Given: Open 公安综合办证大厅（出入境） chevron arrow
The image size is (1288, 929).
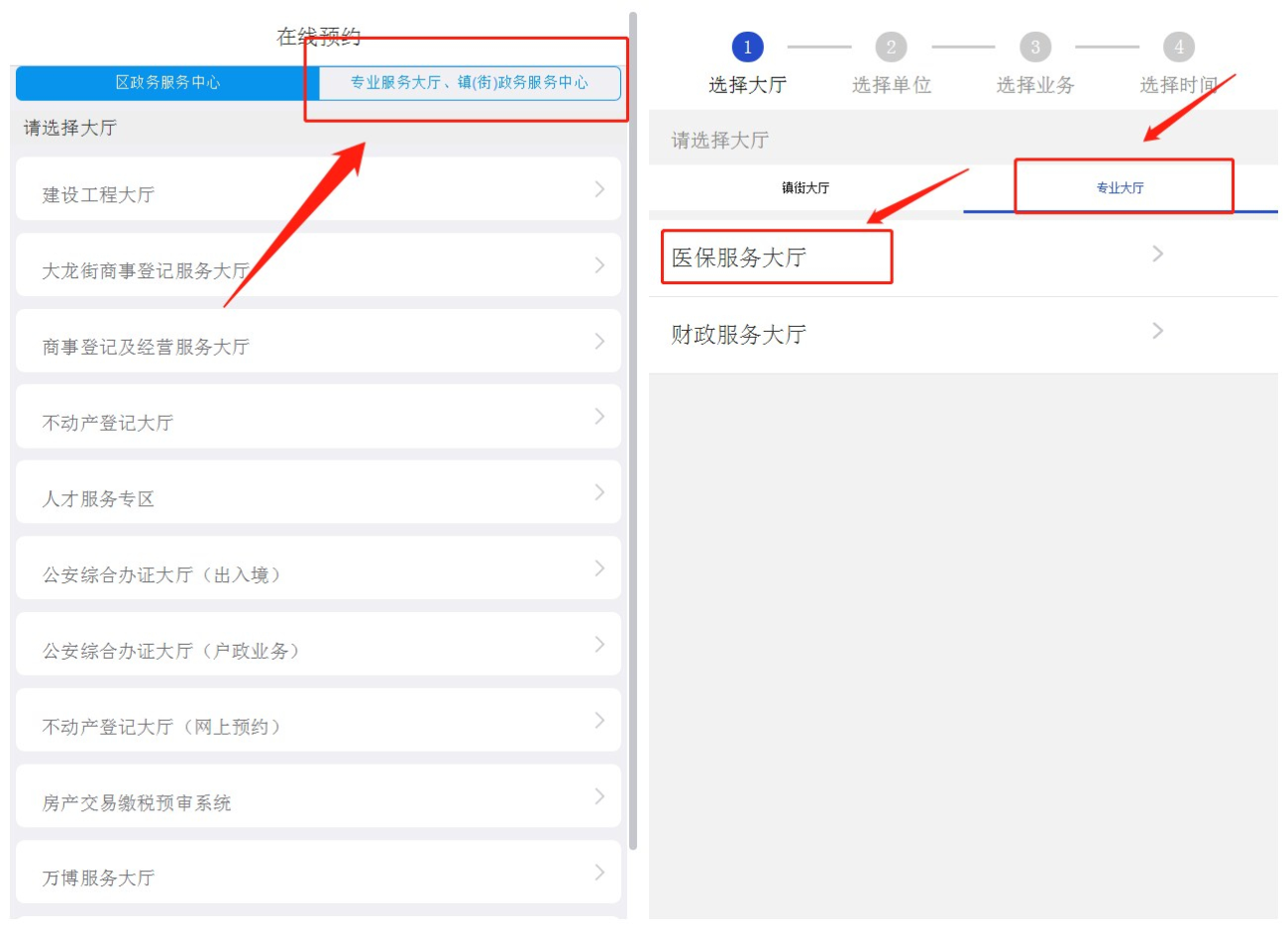Looking at the screenshot, I should [599, 568].
